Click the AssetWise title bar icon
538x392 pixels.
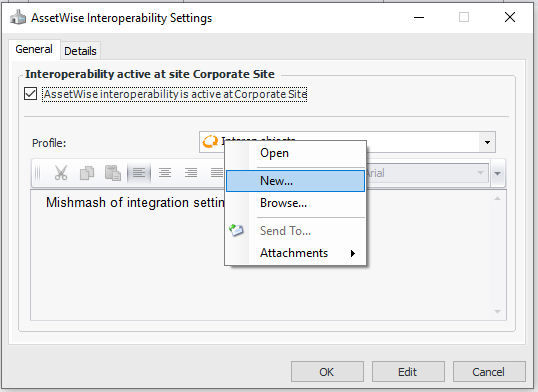18,17
